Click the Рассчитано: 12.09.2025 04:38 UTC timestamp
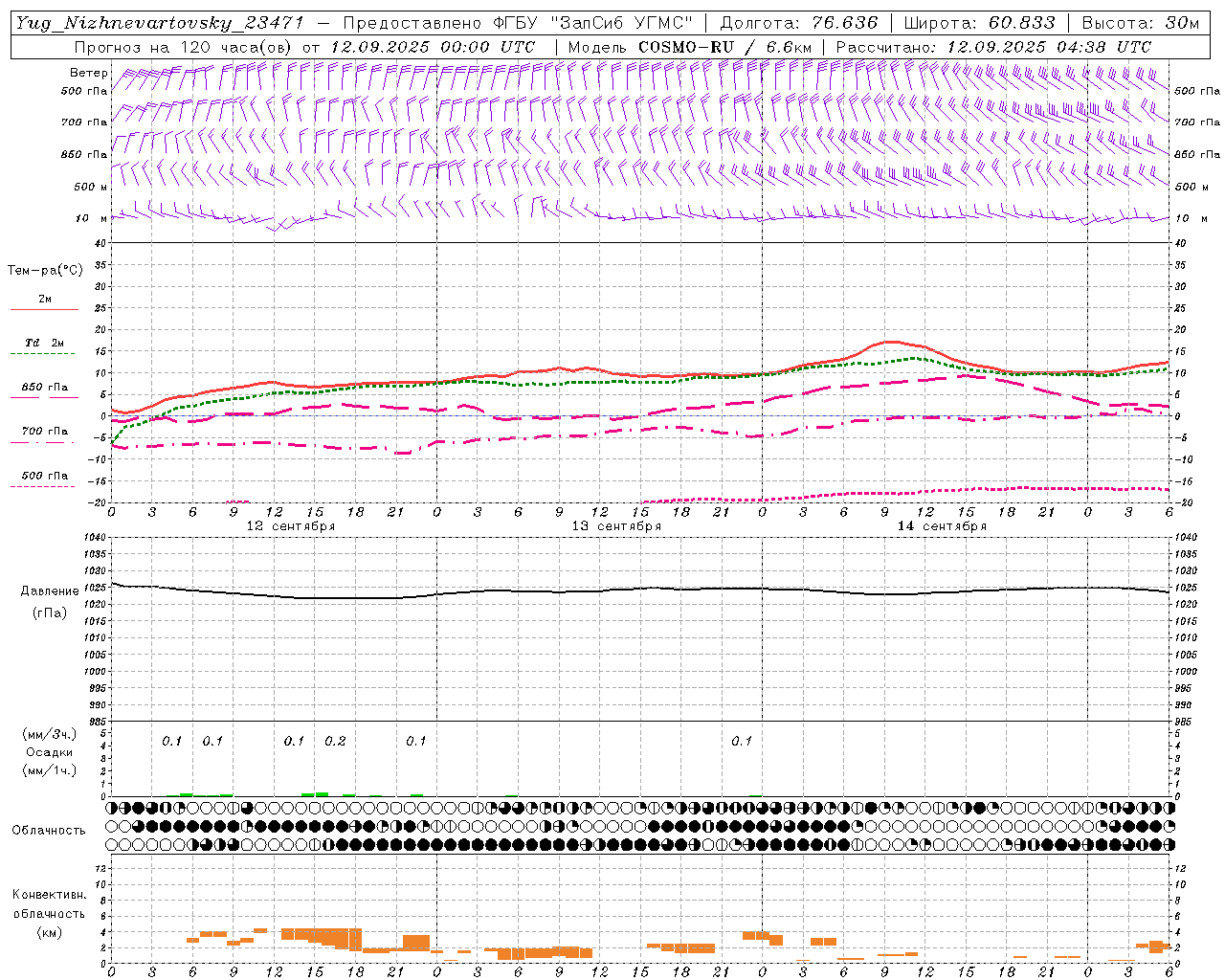 click(x=993, y=47)
